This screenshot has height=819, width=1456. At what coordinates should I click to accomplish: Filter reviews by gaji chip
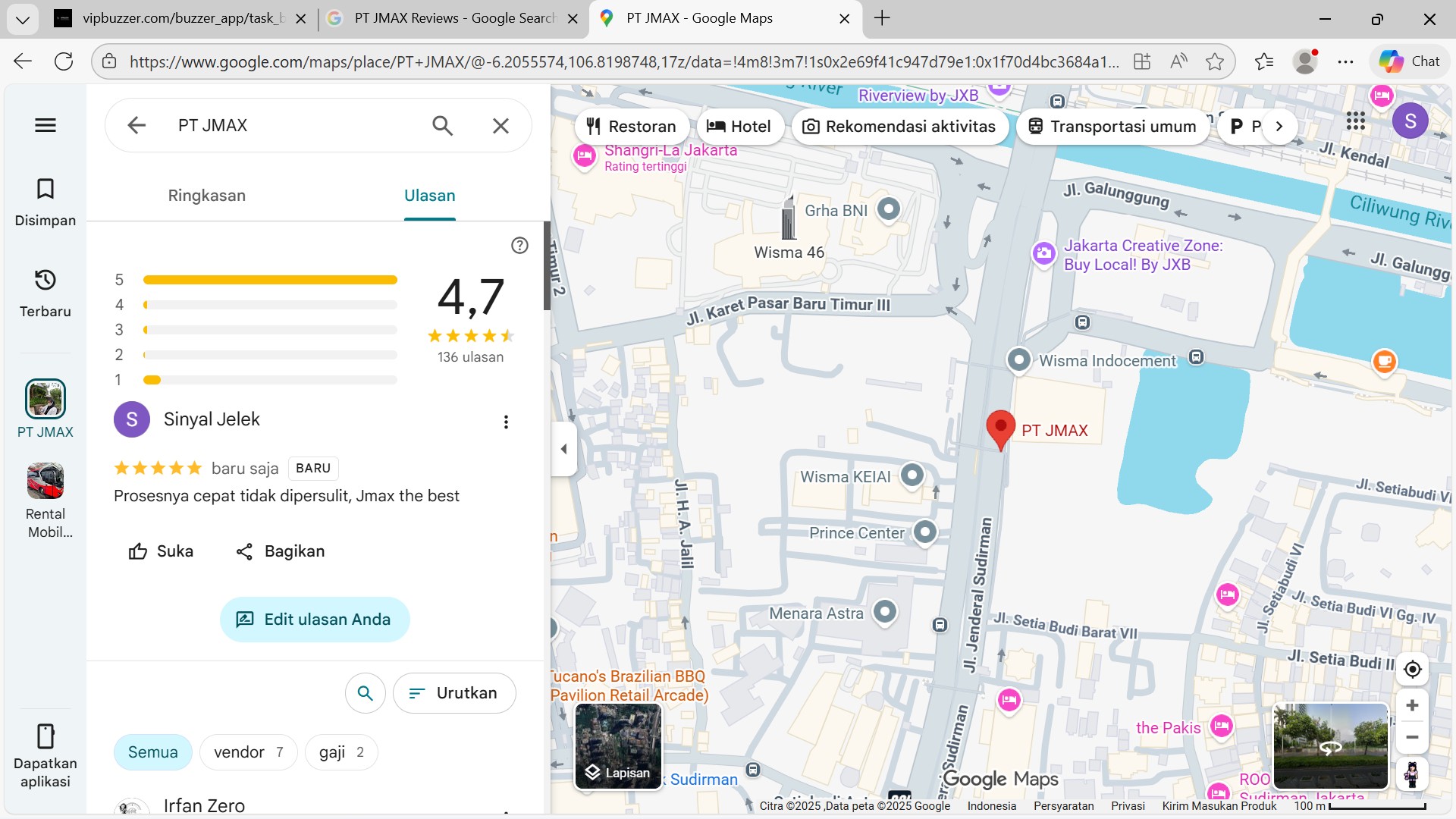341,752
